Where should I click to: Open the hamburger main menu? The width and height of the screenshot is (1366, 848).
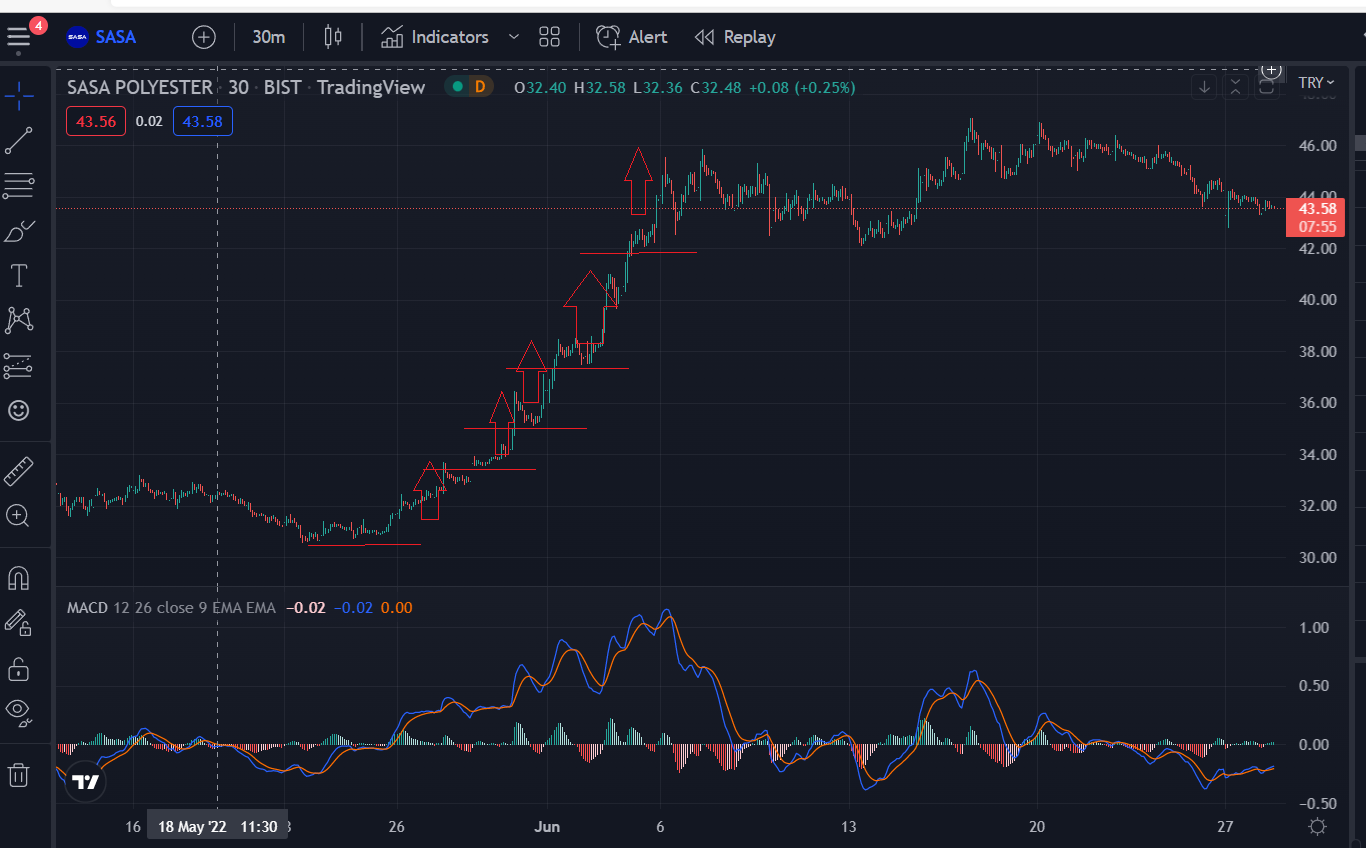[18, 38]
